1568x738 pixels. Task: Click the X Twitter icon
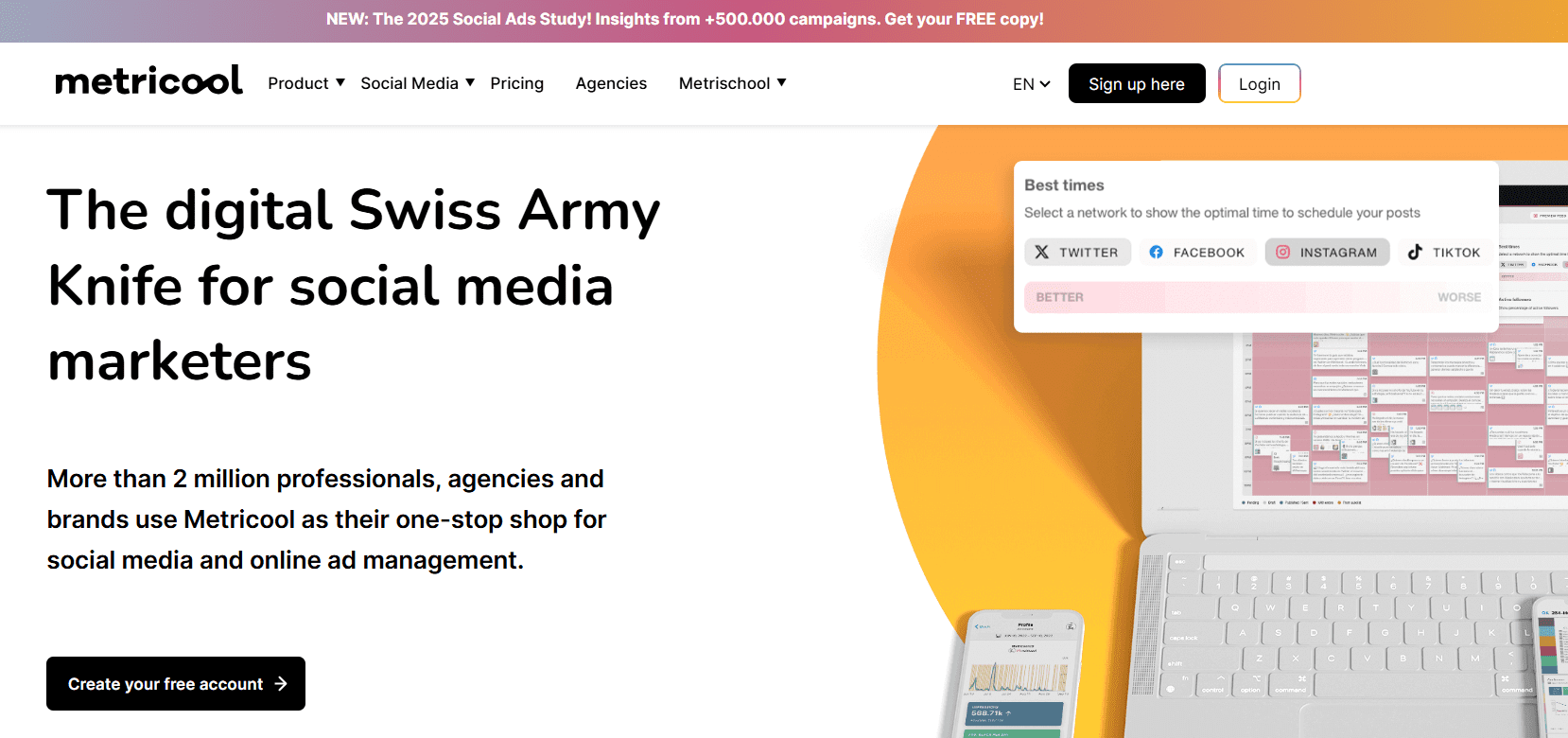(1041, 253)
